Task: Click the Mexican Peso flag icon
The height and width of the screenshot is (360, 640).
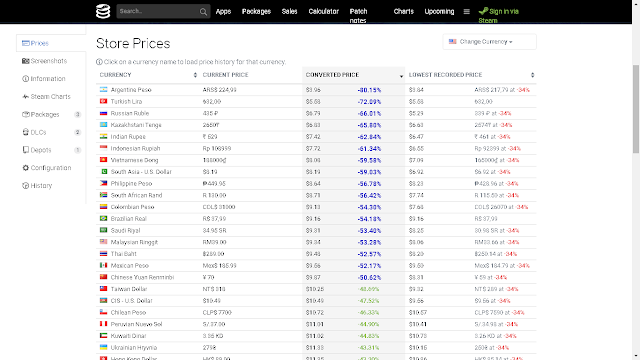Action: 104,265
